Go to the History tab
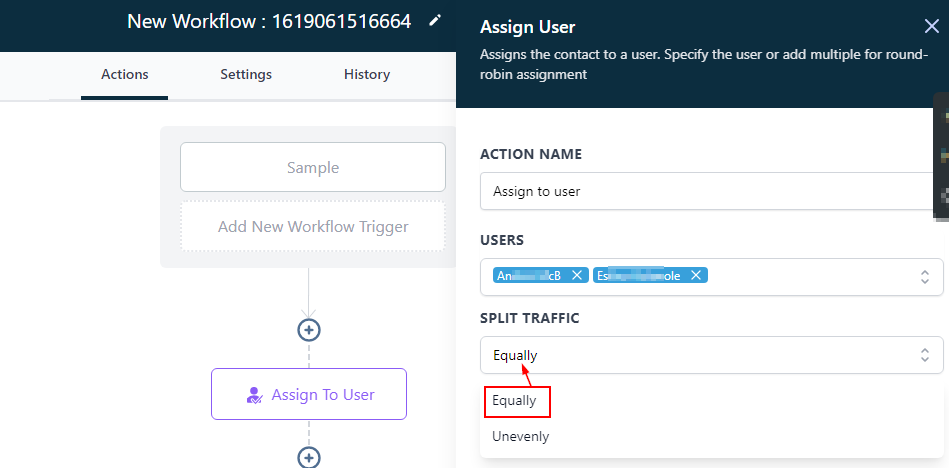The image size is (949, 468). click(x=367, y=74)
